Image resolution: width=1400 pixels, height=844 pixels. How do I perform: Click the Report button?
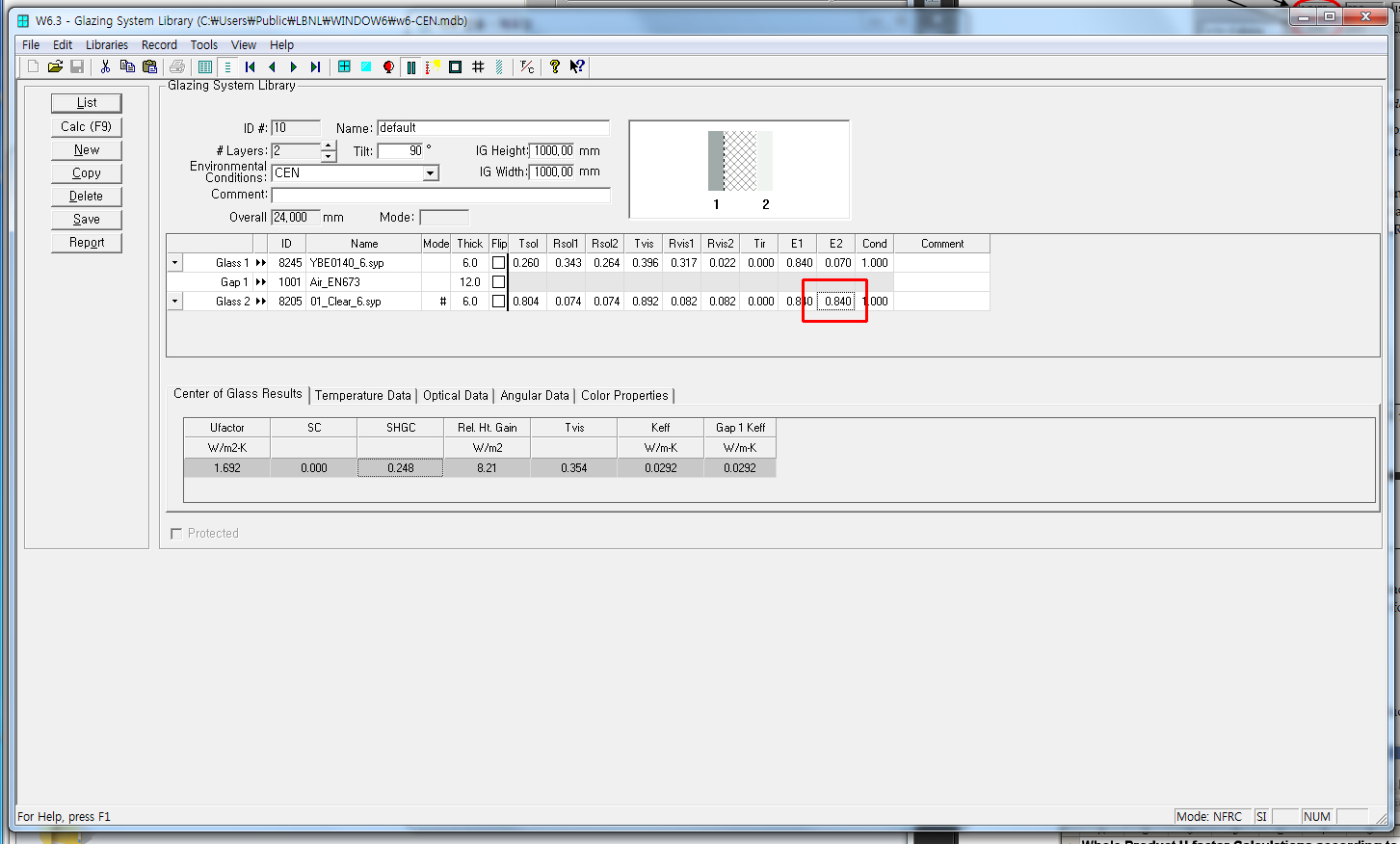click(x=87, y=243)
